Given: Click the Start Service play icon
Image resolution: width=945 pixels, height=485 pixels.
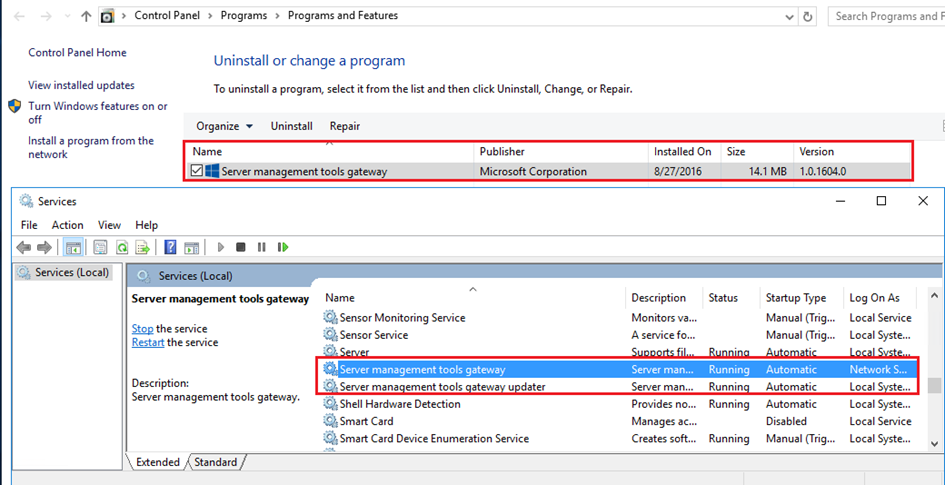Looking at the screenshot, I should (221, 247).
